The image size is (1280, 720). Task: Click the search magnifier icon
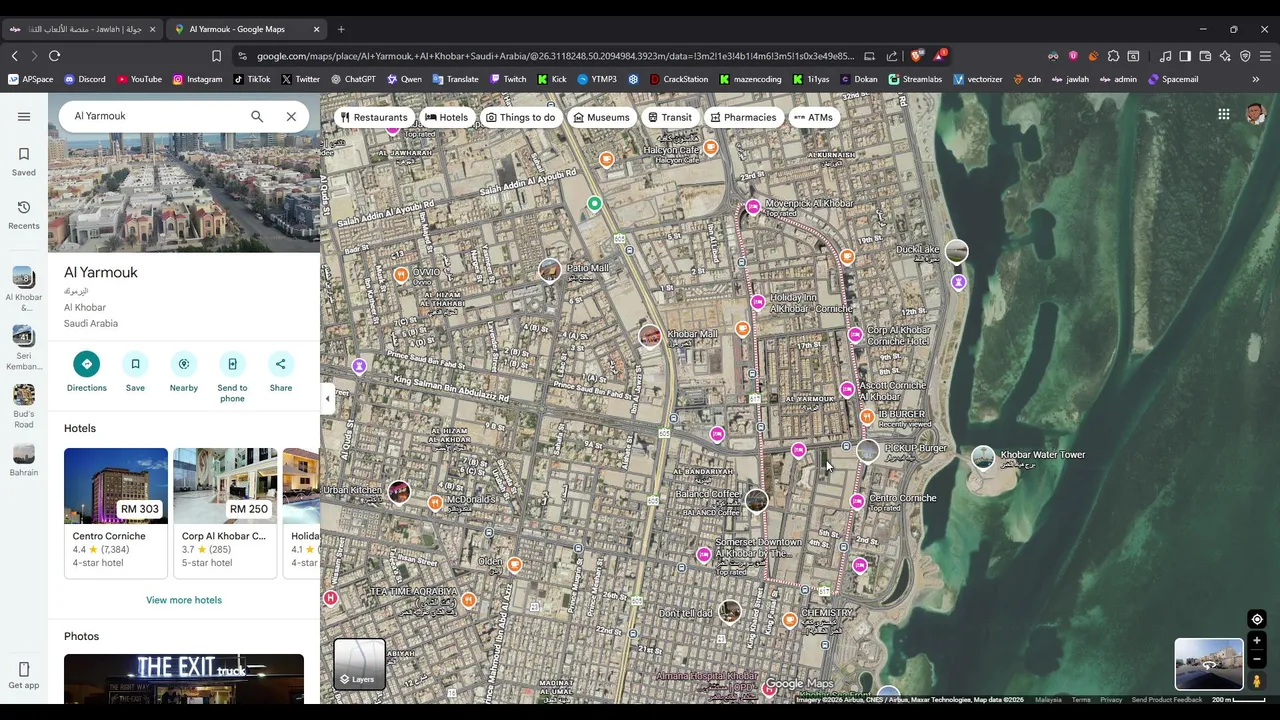coord(257,116)
